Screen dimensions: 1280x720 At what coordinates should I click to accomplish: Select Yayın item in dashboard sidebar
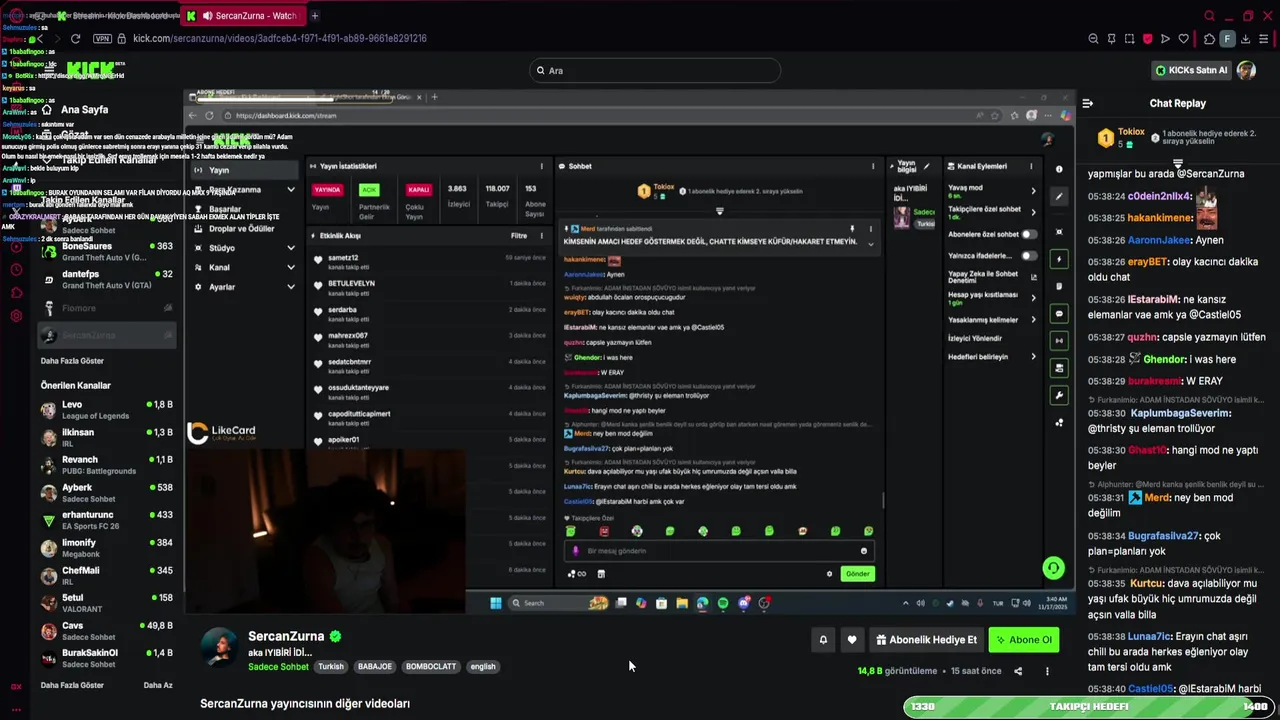click(245, 170)
